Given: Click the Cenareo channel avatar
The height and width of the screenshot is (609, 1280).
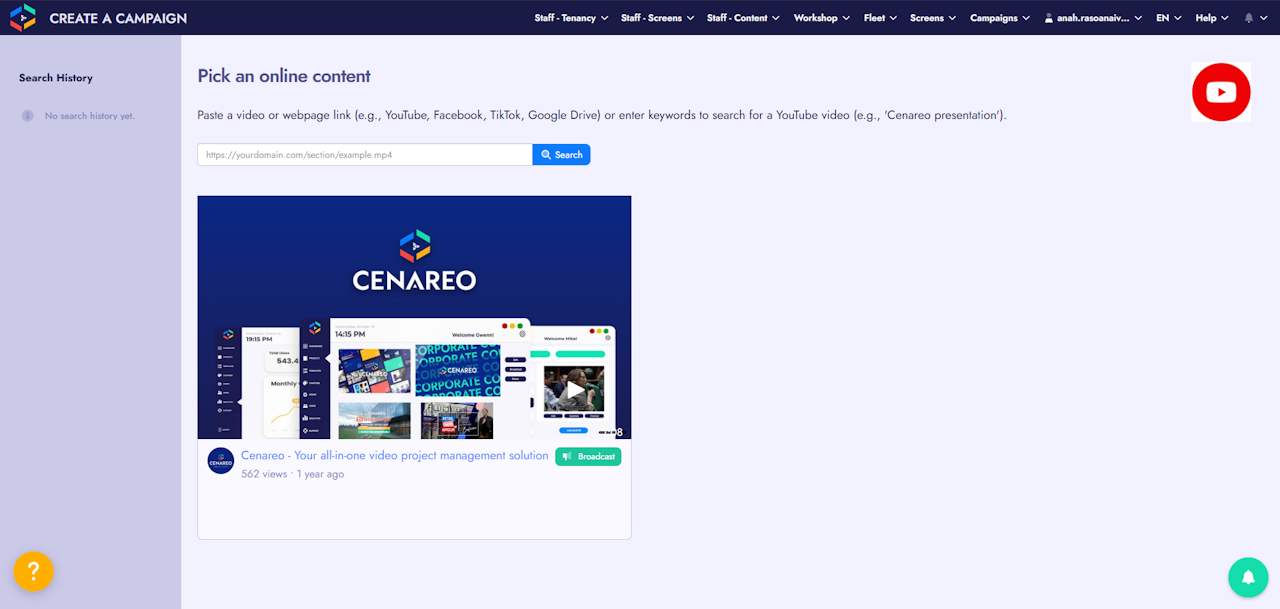Looking at the screenshot, I should coord(220,461).
